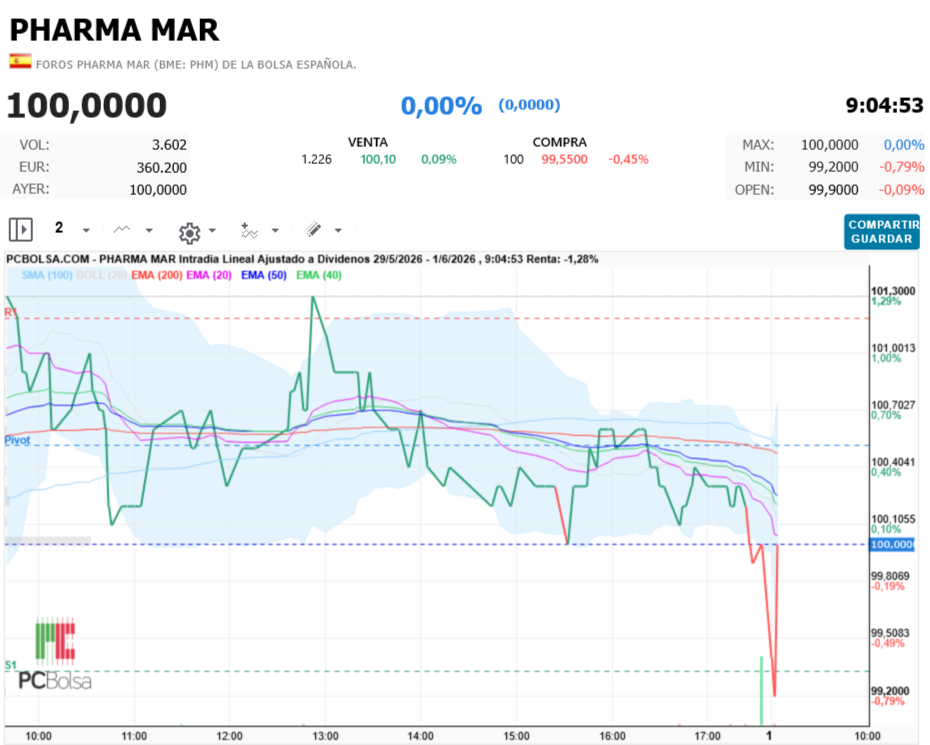Viewport: 930px width, 745px height.
Task: Click the 17:00 time axis label
Action: coord(707,736)
